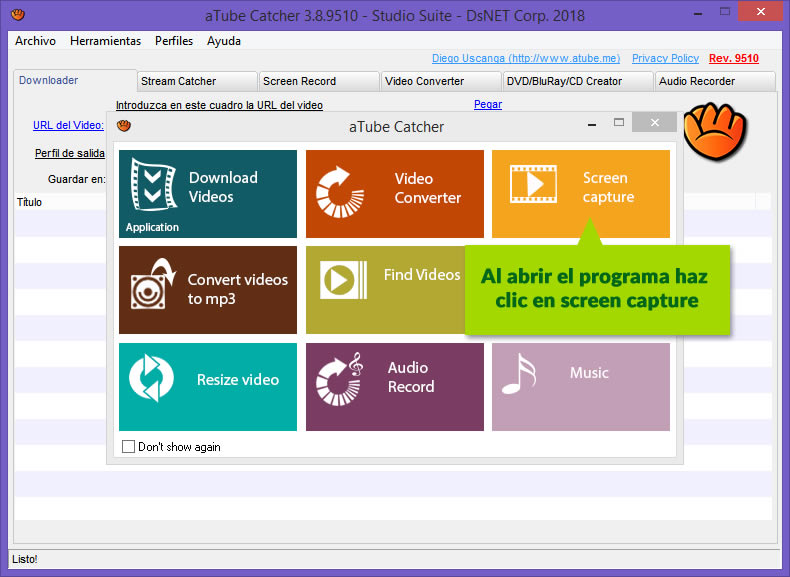Click the Video Converter tile label
The height and width of the screenshot is (577, 790).
click(428, 187)
